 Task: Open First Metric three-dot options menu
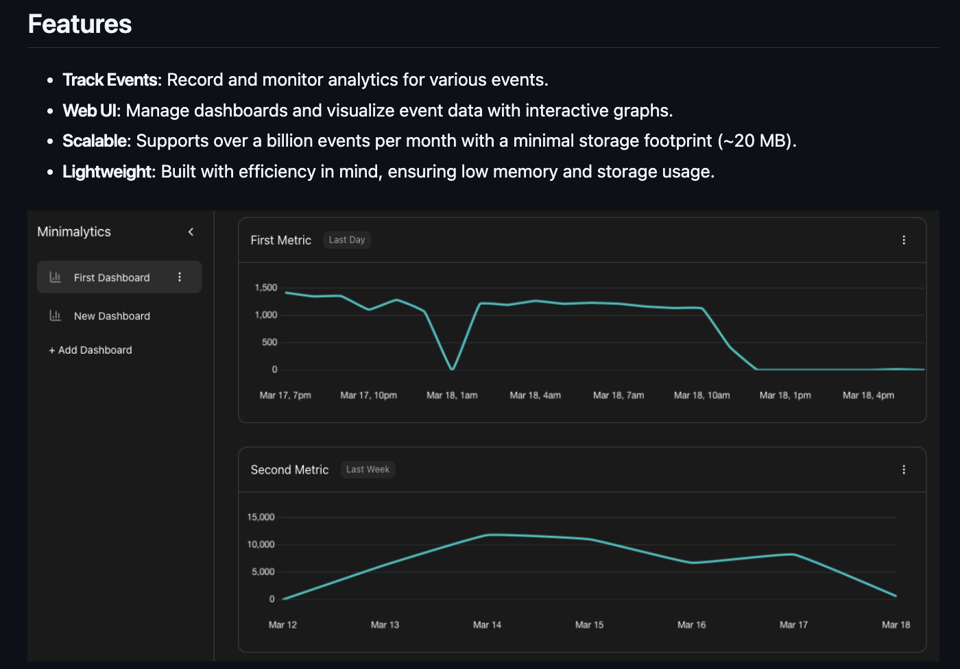[904, 240]
